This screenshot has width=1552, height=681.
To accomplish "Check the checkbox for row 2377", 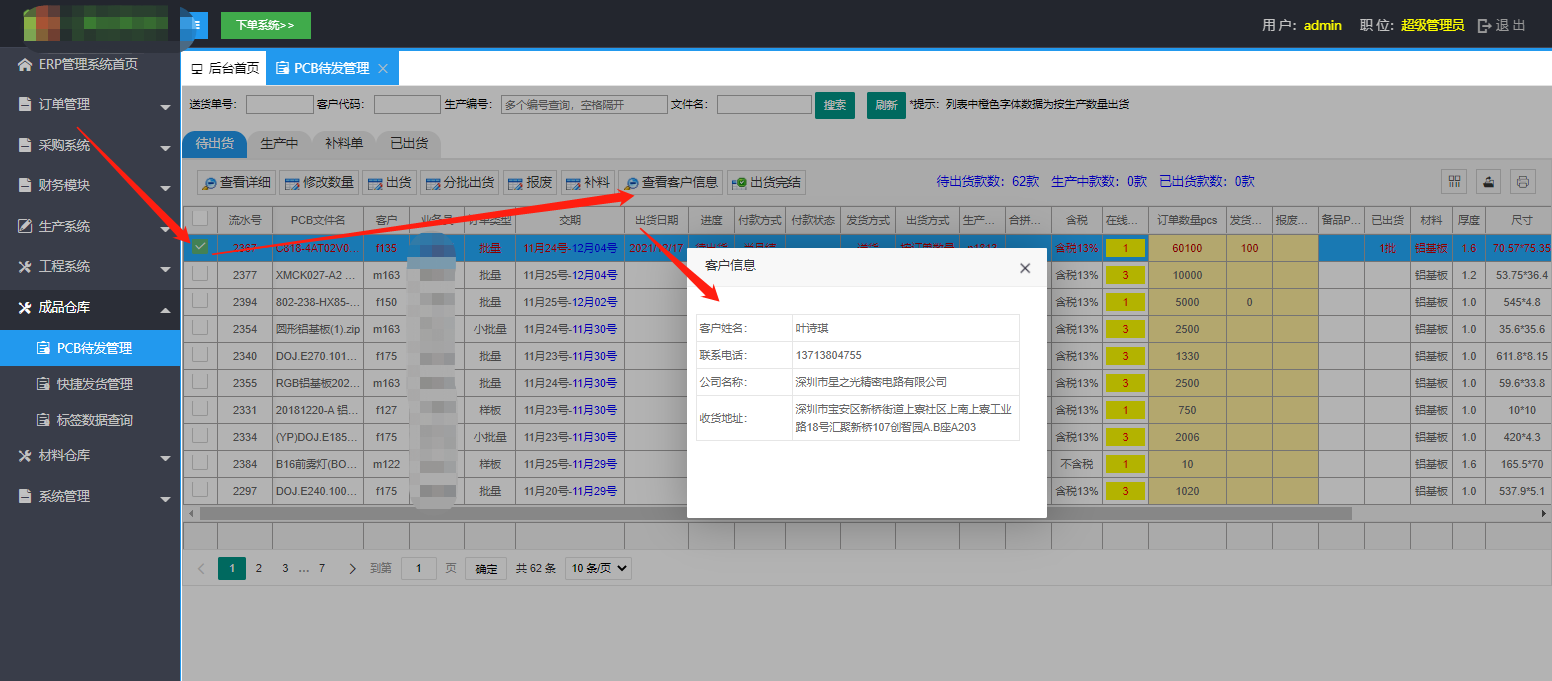I will pyautogui.click(x=200, y=274).
